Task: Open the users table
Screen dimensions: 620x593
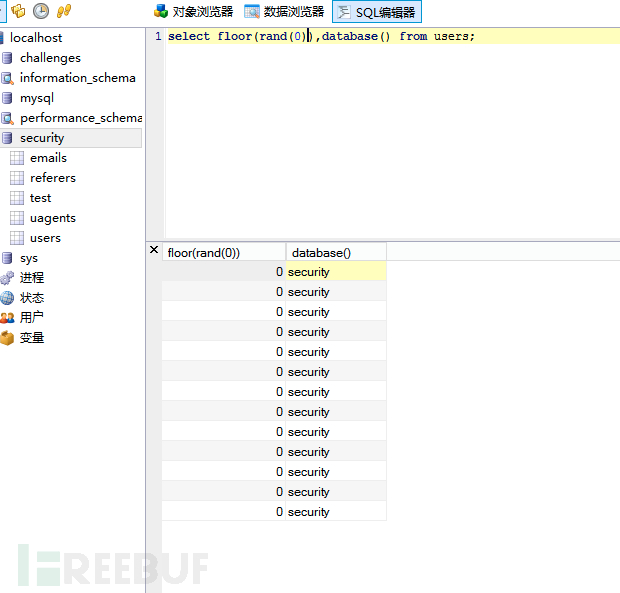Action: click(x=45, y=238)
